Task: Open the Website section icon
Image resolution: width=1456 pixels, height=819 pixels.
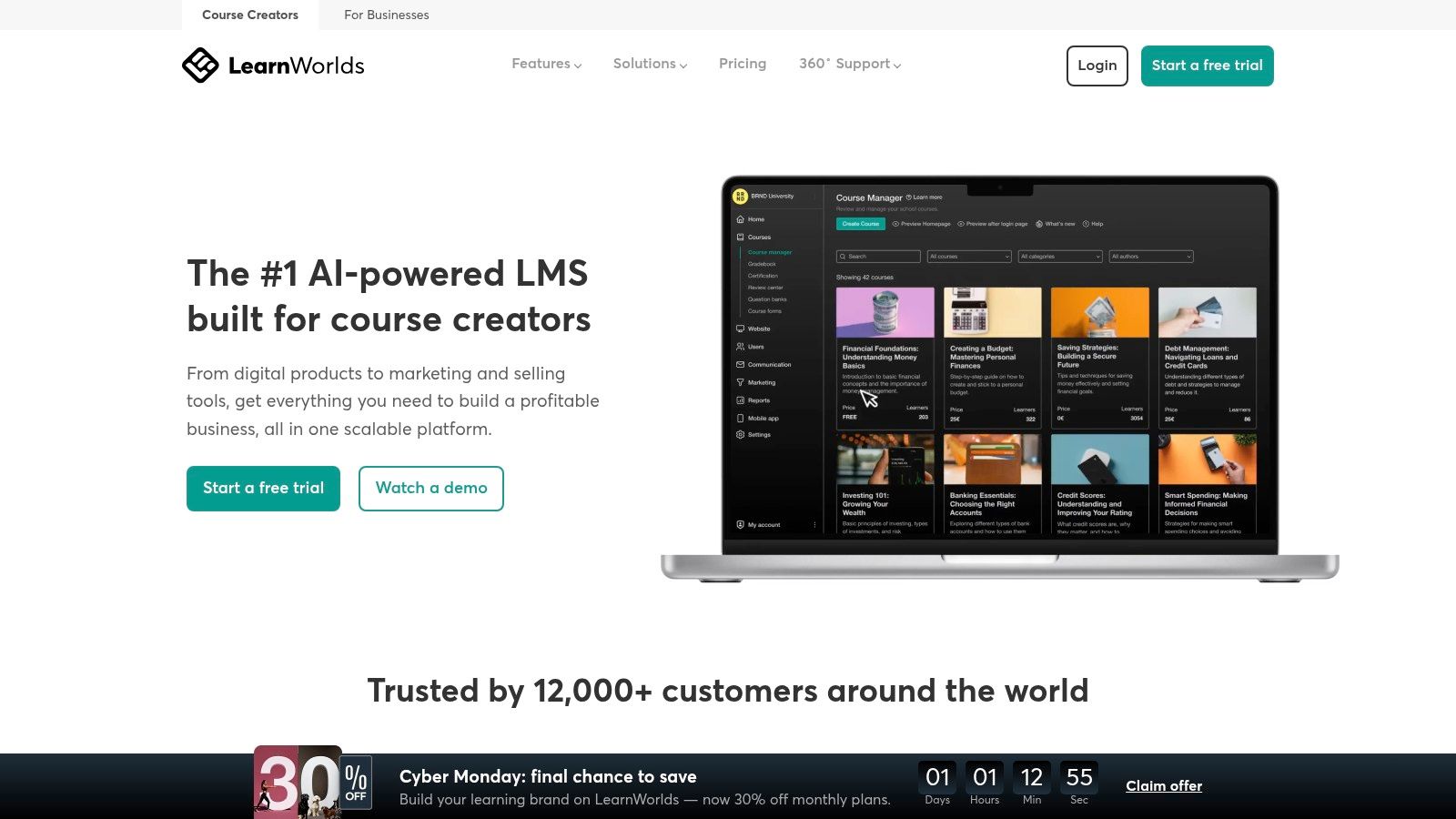Action: tap(740, 329)
